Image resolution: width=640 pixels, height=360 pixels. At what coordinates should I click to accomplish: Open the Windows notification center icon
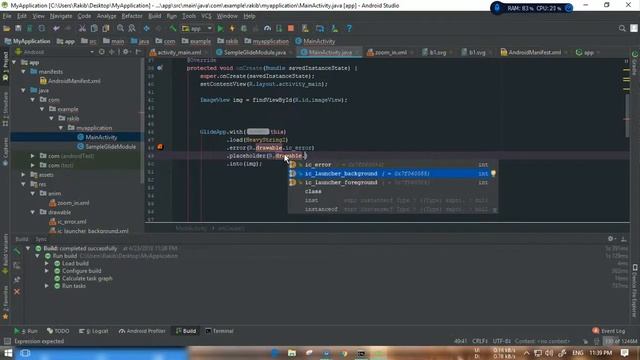625,353
